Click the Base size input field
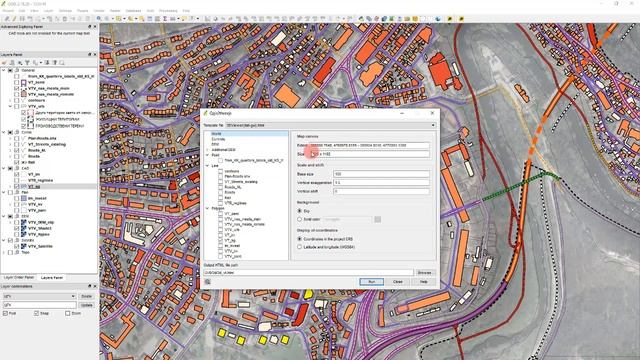This screenshot has width=640, height=360. pyautogui.click(x=381, y=174)
